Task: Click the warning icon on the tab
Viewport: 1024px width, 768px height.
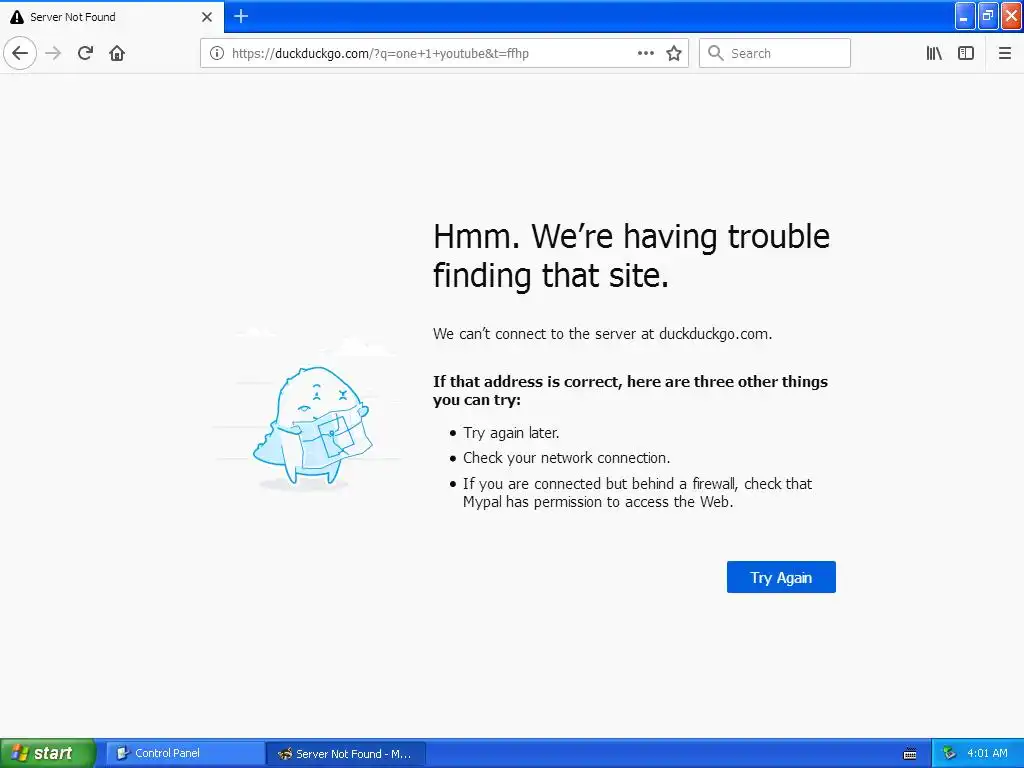Action: coord(17,17)
